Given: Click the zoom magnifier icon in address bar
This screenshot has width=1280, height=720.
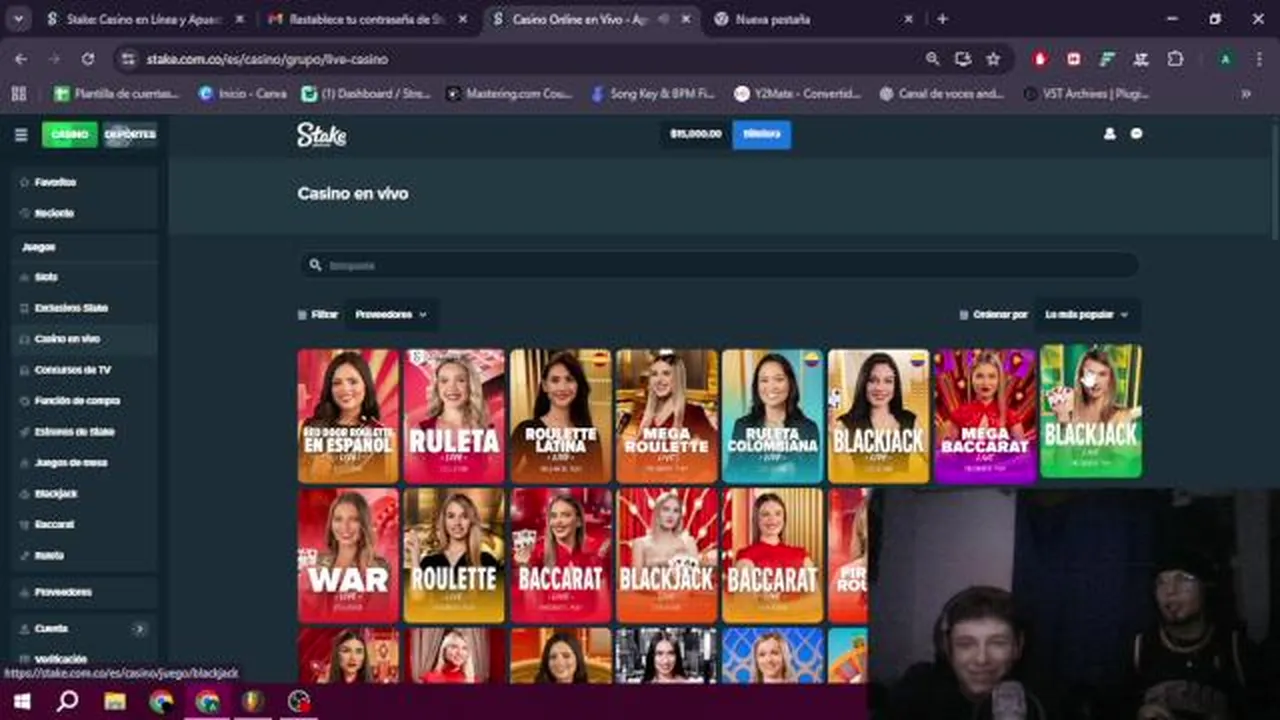Looking at the screenshot, I should point(932,59).
